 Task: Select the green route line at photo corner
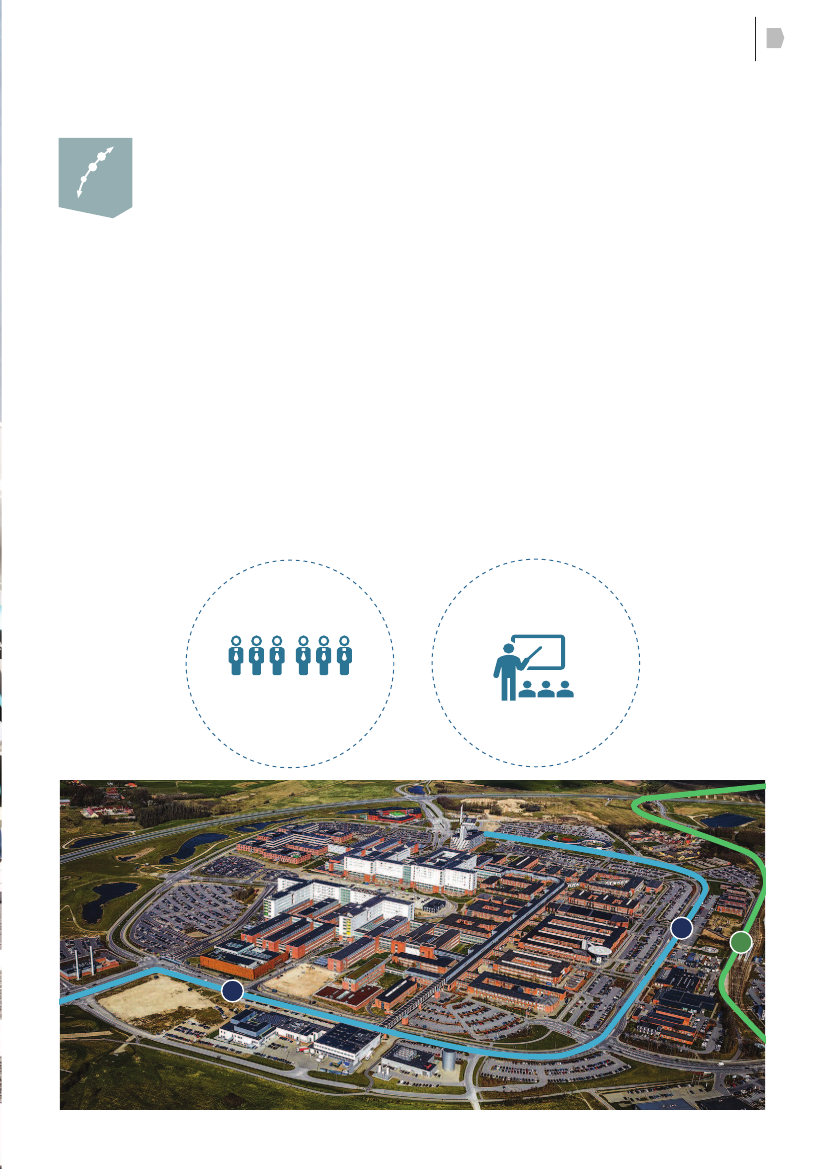click(700, 795)
